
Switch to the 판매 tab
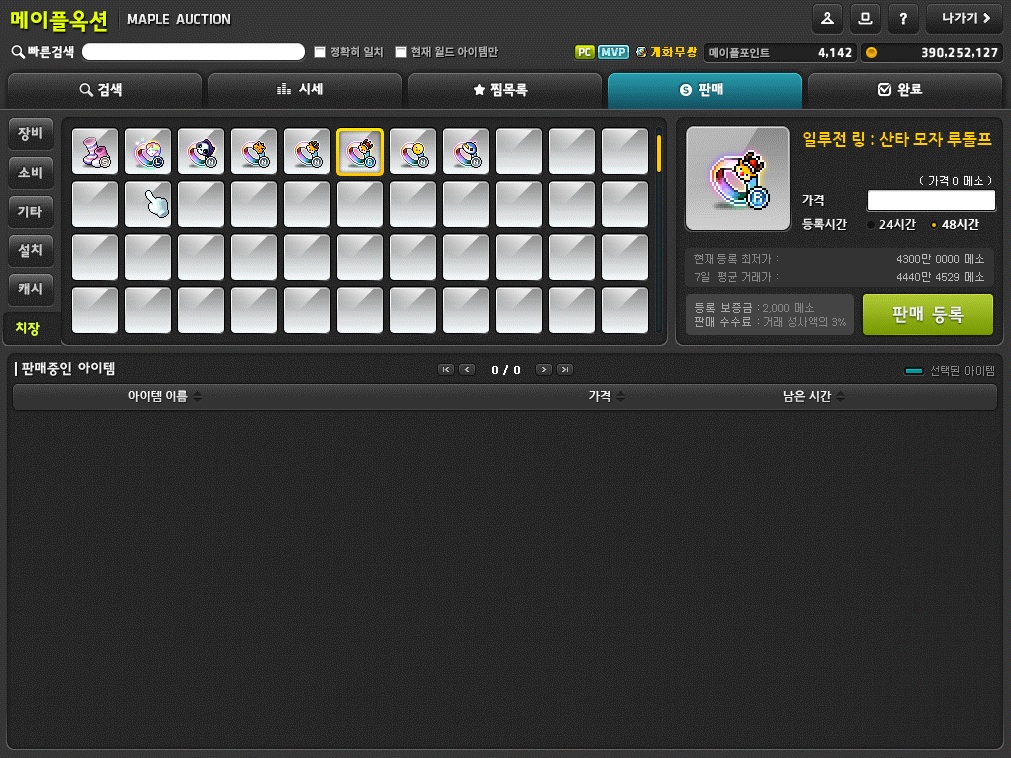[705, 90]
